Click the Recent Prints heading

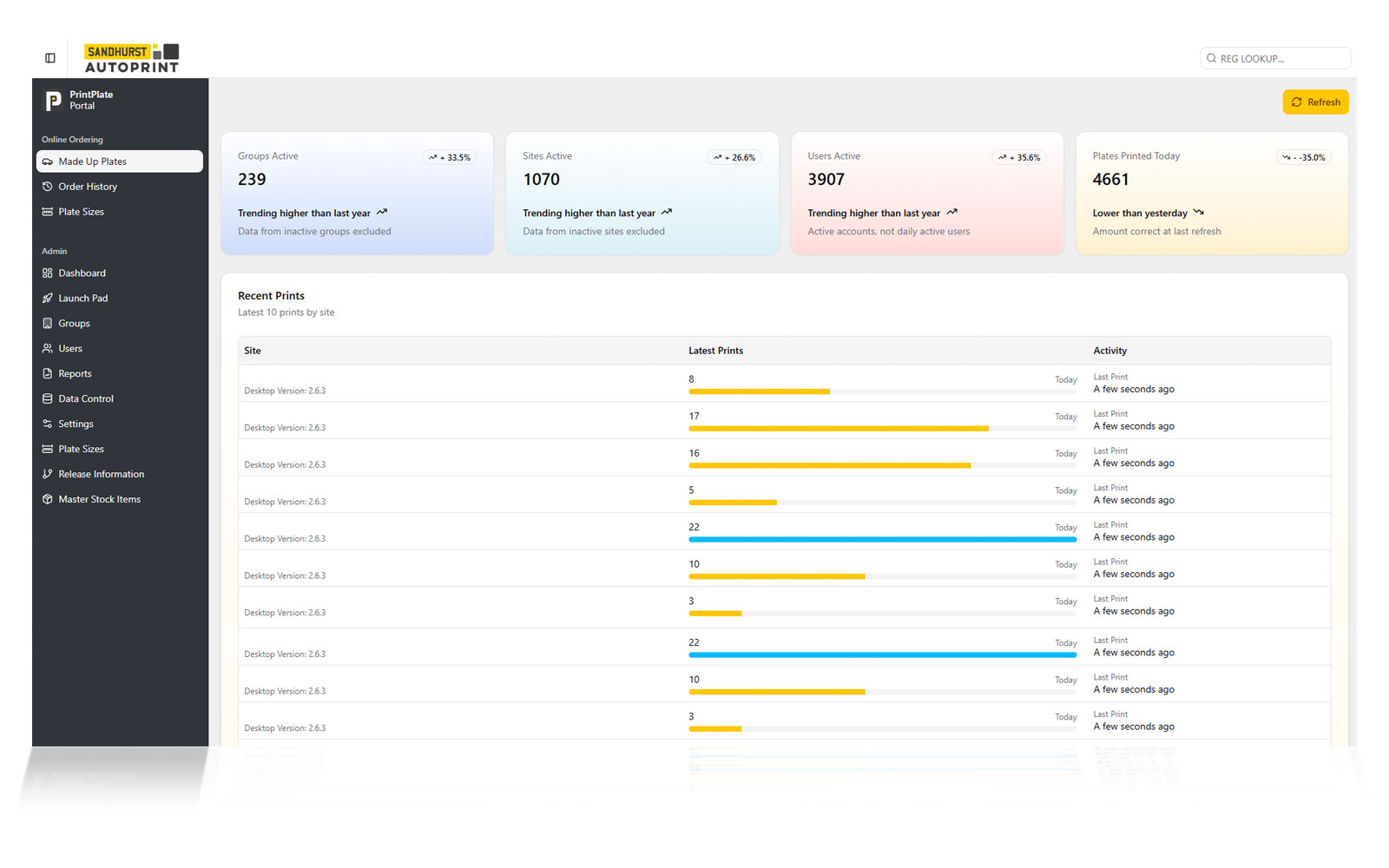[272, 296]
